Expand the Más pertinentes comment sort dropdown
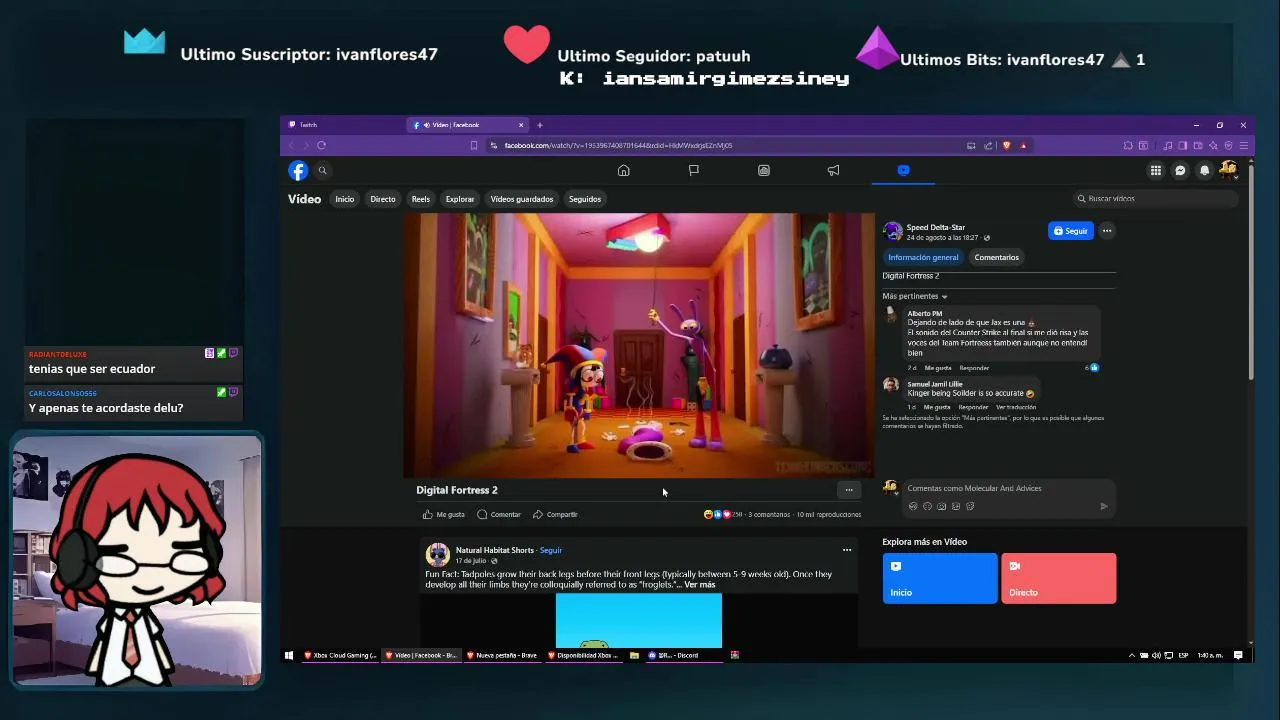The width and height of the screenshot is (1280, 720). click(914, 296)
